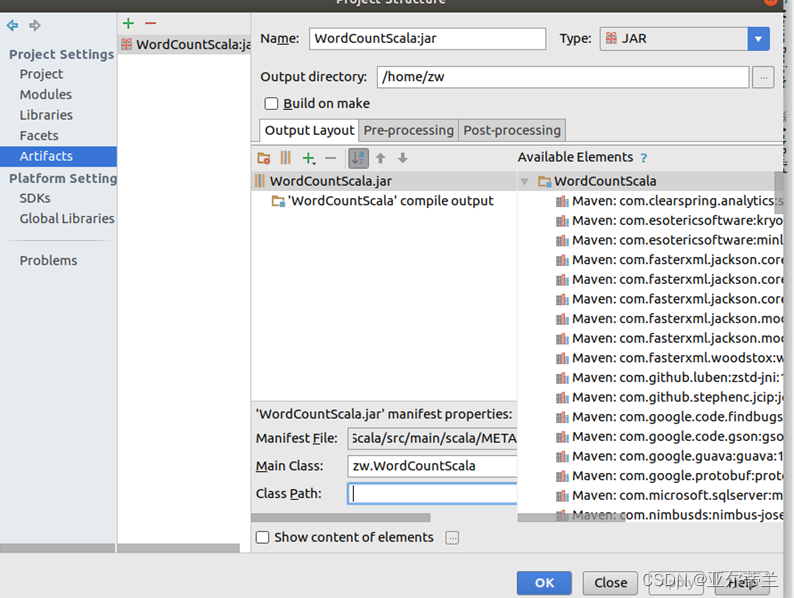
Task: Select Maven: com.github.luben:zstd-jni library
Action: pyautogui.click(x=669, y=378)
